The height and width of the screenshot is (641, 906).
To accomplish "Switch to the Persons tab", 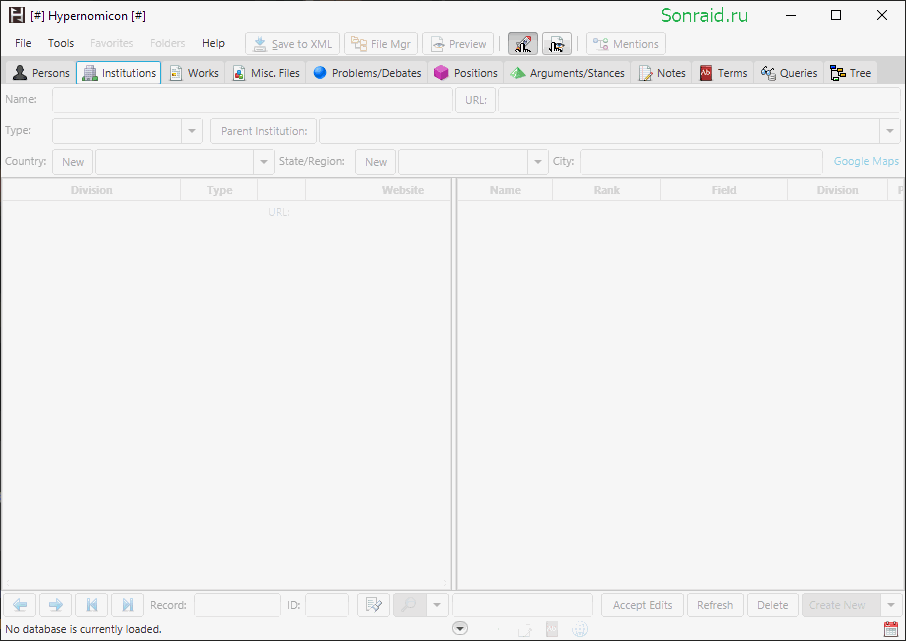I will coord(40,73).
